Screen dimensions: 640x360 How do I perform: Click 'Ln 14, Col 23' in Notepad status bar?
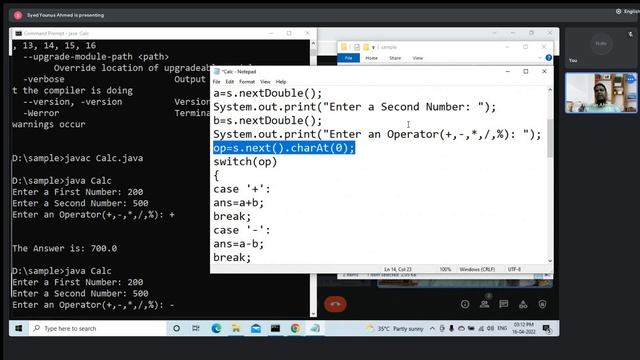click(398, 269)
